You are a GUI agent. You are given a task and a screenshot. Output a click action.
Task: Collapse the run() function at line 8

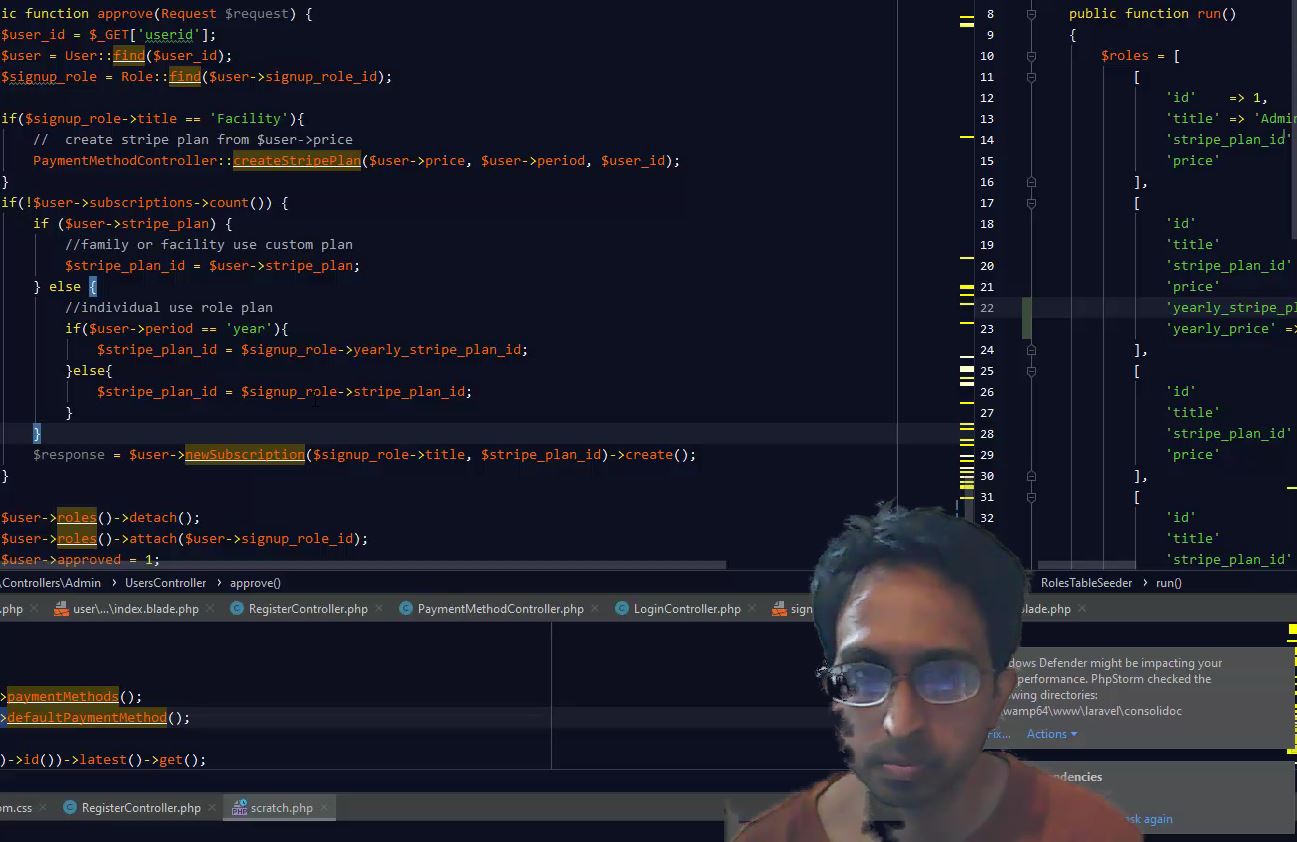tap(1031, 14)
